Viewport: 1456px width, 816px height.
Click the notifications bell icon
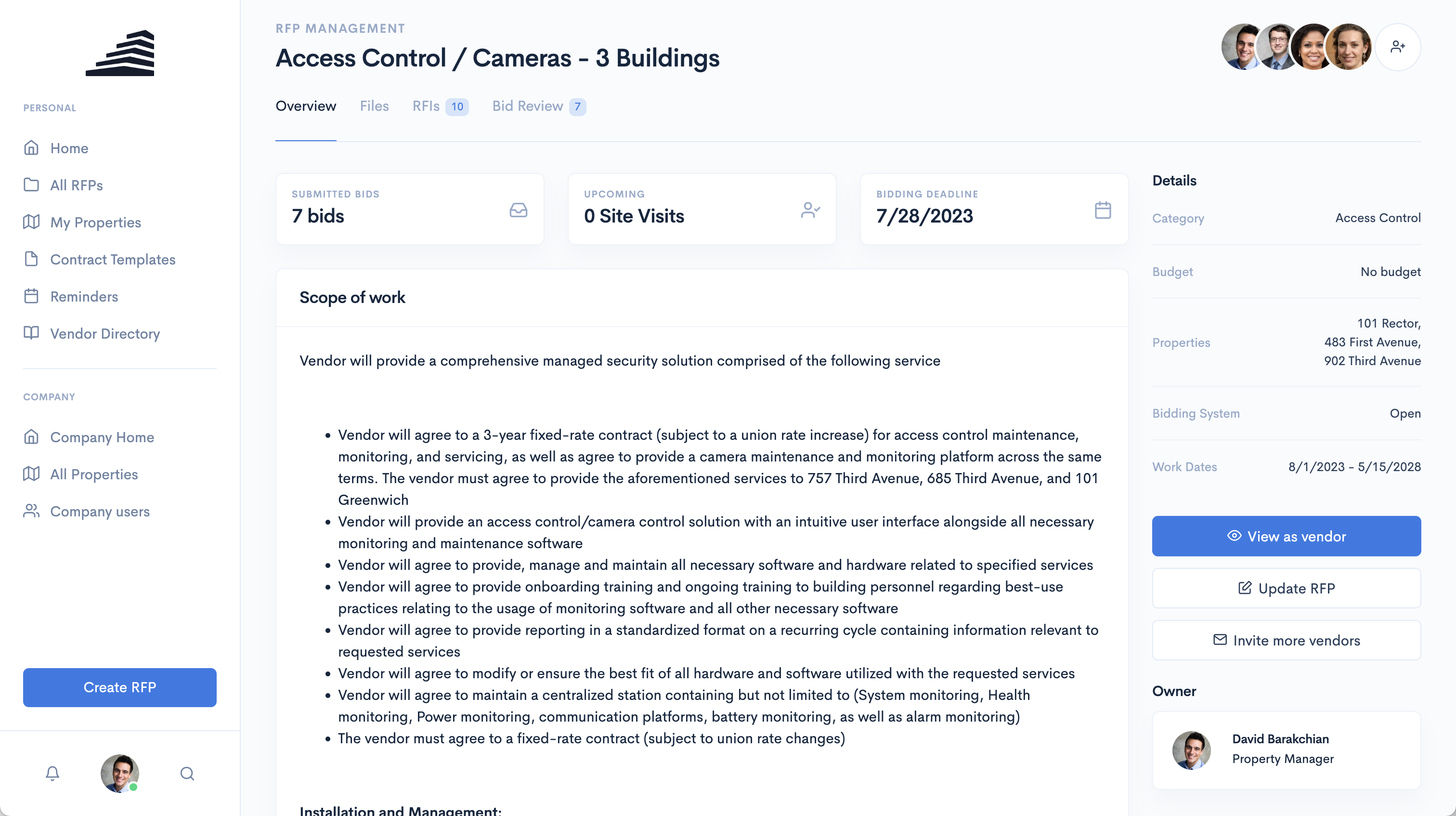pos(52,773)
